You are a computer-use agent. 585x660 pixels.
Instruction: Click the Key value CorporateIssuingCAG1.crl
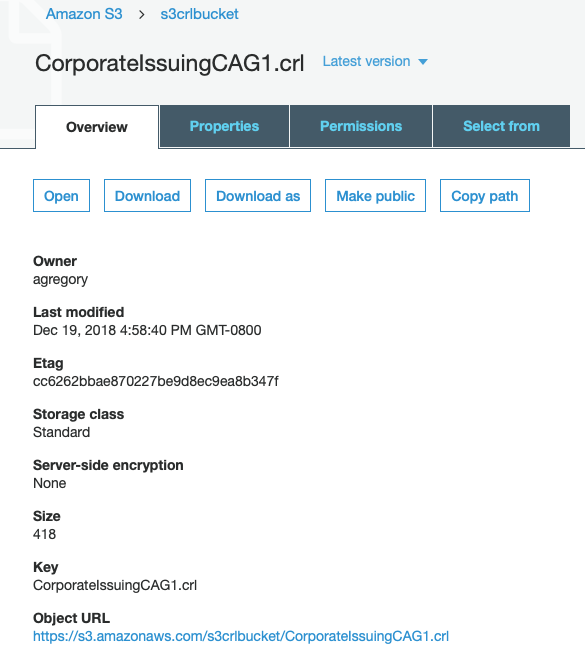point(115,585)
